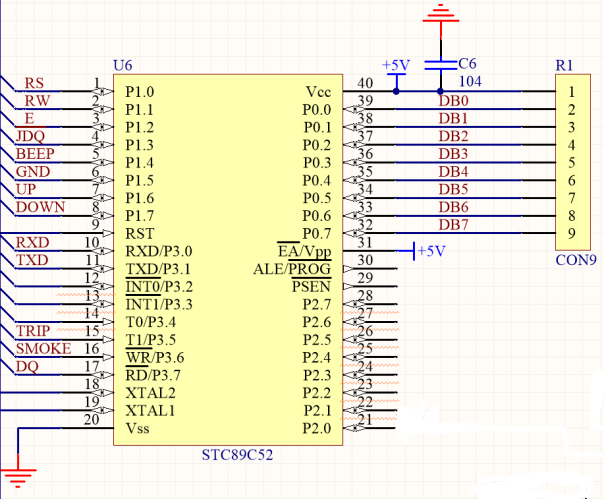Select the RXD/P3.0 pin name
The height and width of the screenshot is (499, 605).
pyautogui.click(x=159, y=252)
